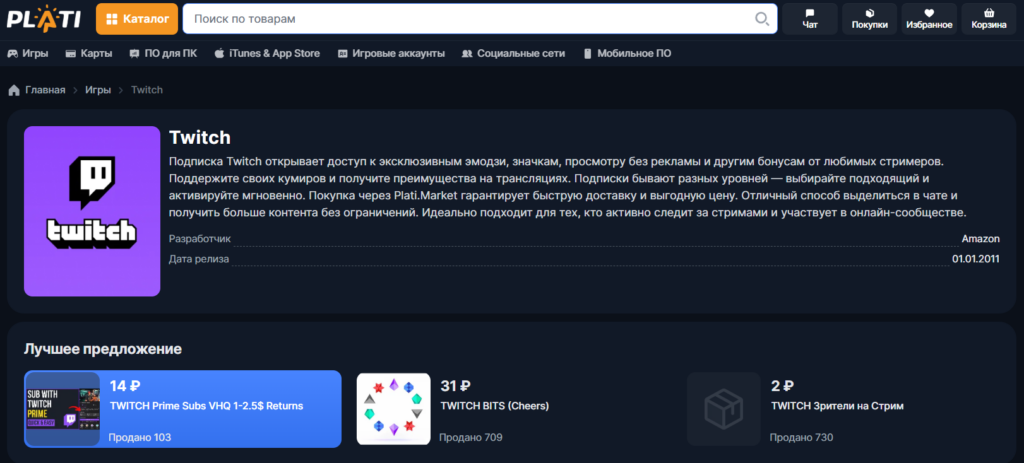
Task: Open TWITCH Зрители на Стрим offer
Action: click(x=837, y=406)
